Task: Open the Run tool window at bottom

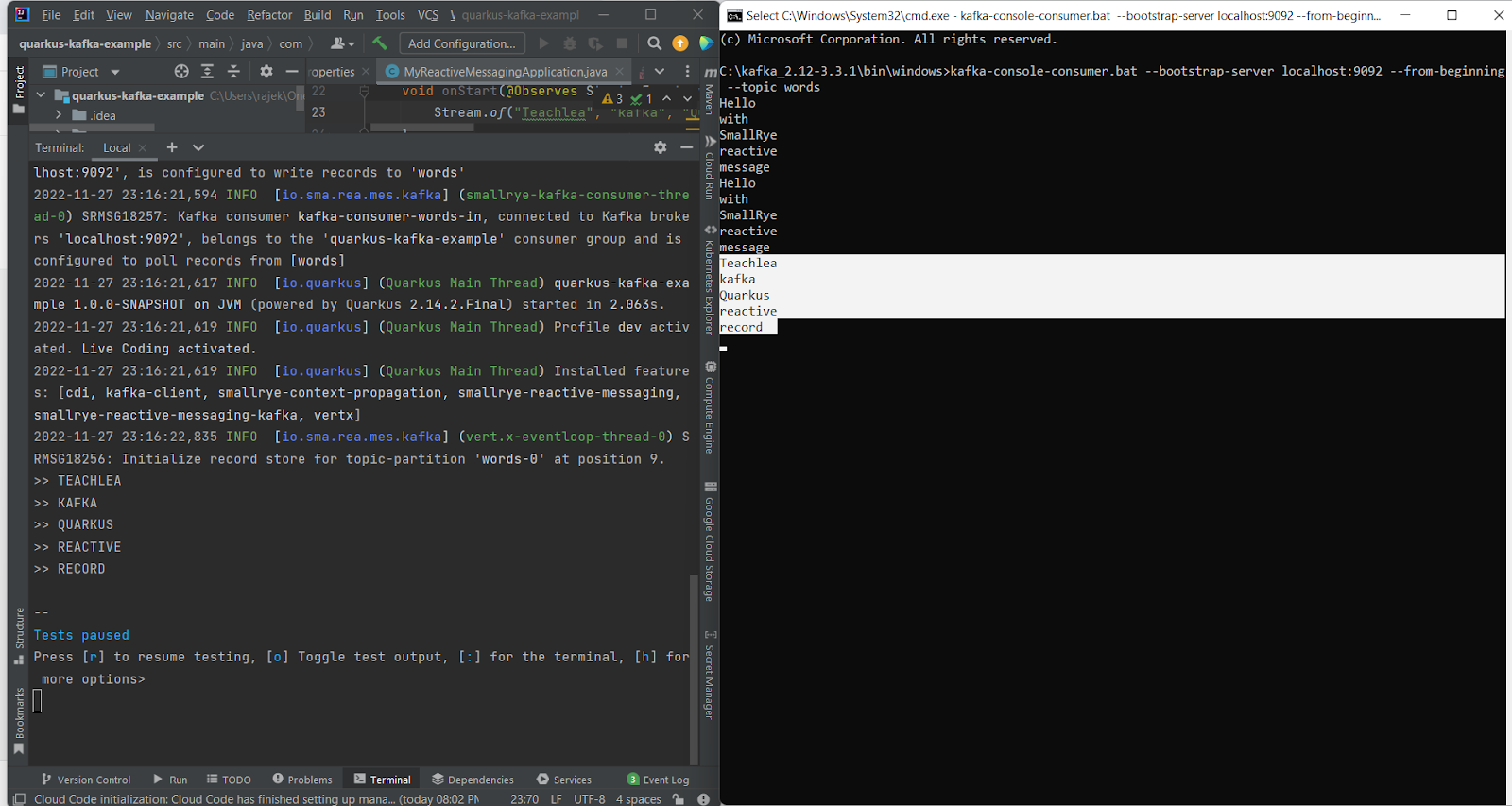Action: click(x=171, y=780)
